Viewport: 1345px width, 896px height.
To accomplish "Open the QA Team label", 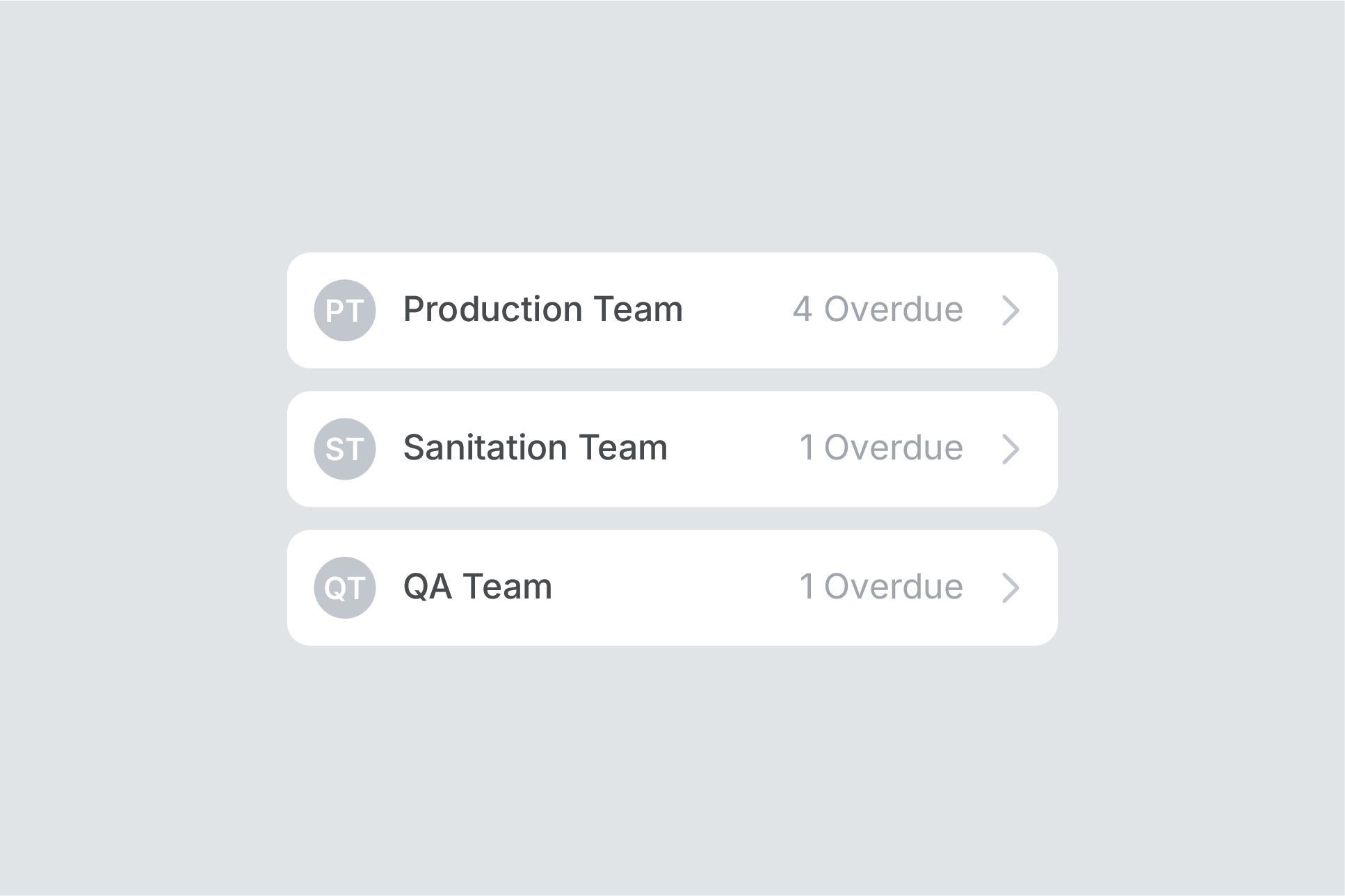I will coord(478,587).
